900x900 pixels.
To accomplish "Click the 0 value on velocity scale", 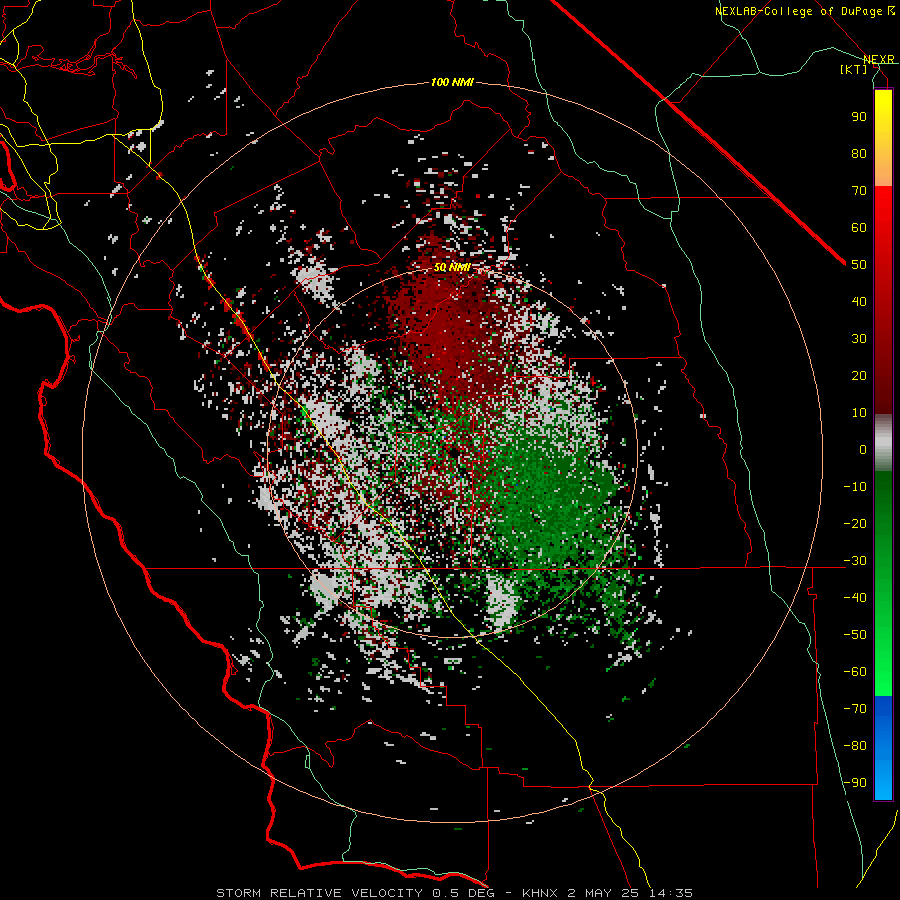I will (863, 450).
